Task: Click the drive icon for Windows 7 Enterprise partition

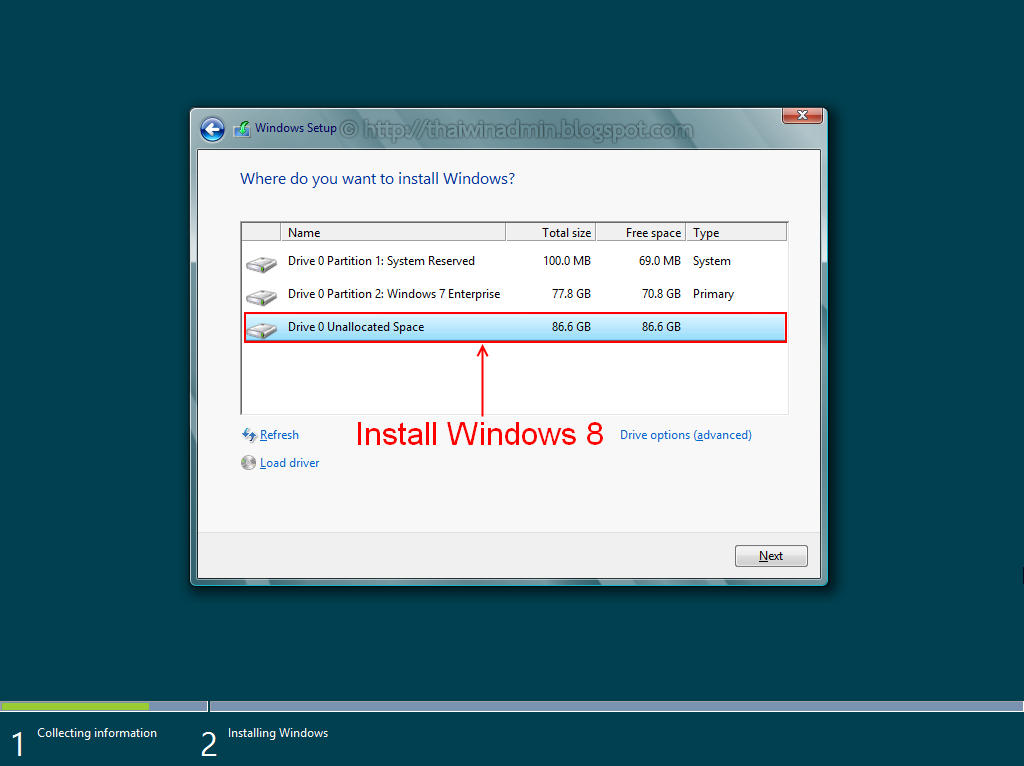Action: [262, 297]
